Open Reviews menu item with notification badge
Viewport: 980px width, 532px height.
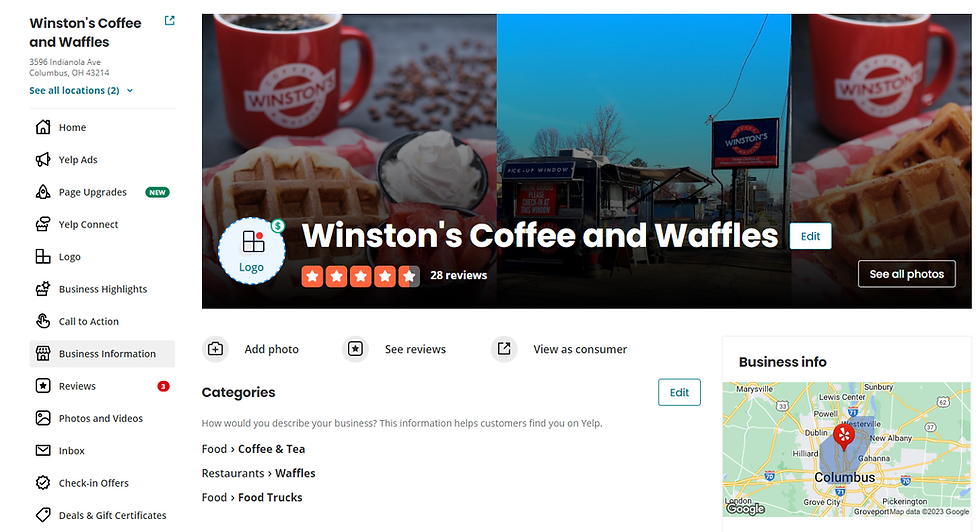click(102, 386)
